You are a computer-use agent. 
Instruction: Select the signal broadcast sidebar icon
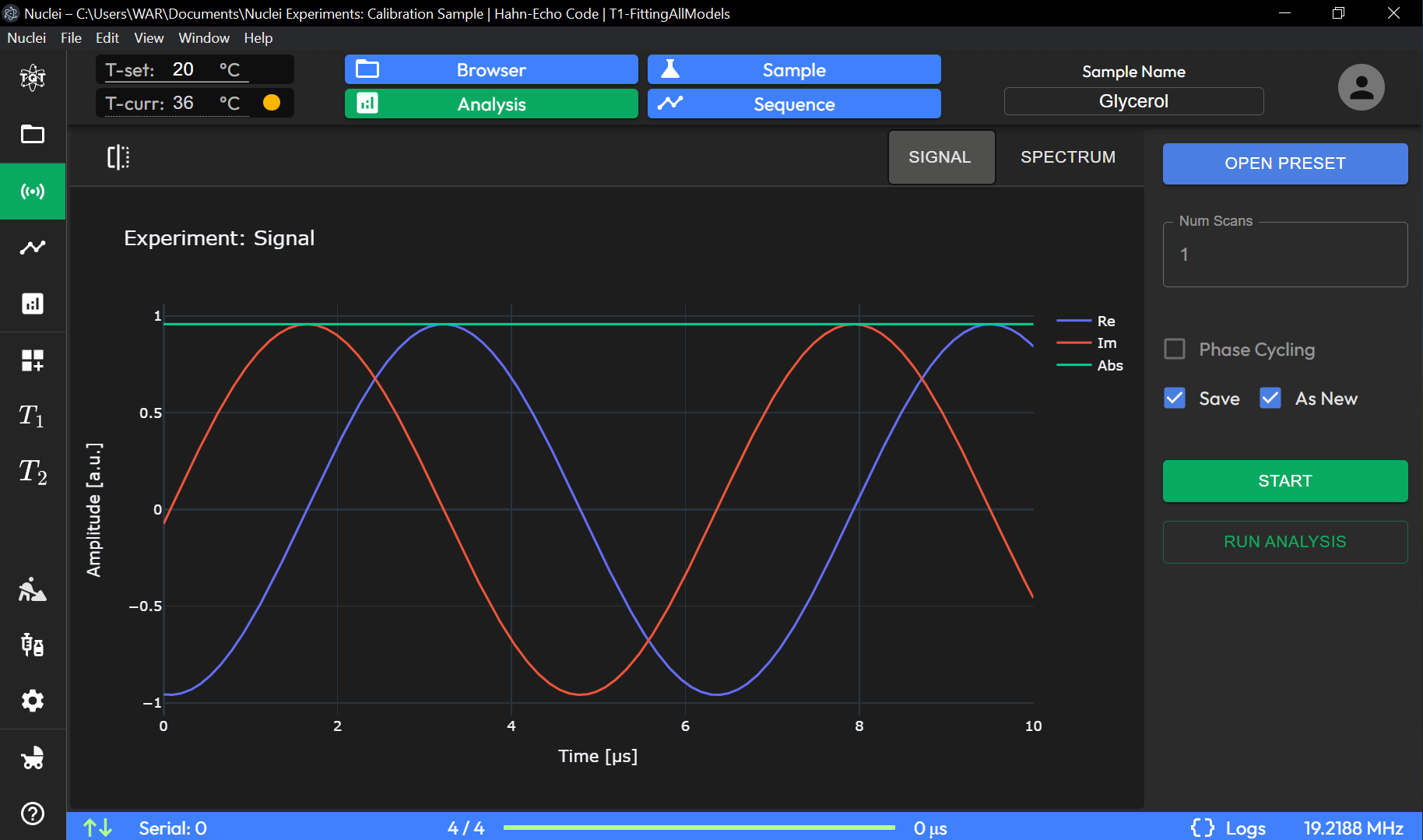pyautogui.click(x=33, y=191)
